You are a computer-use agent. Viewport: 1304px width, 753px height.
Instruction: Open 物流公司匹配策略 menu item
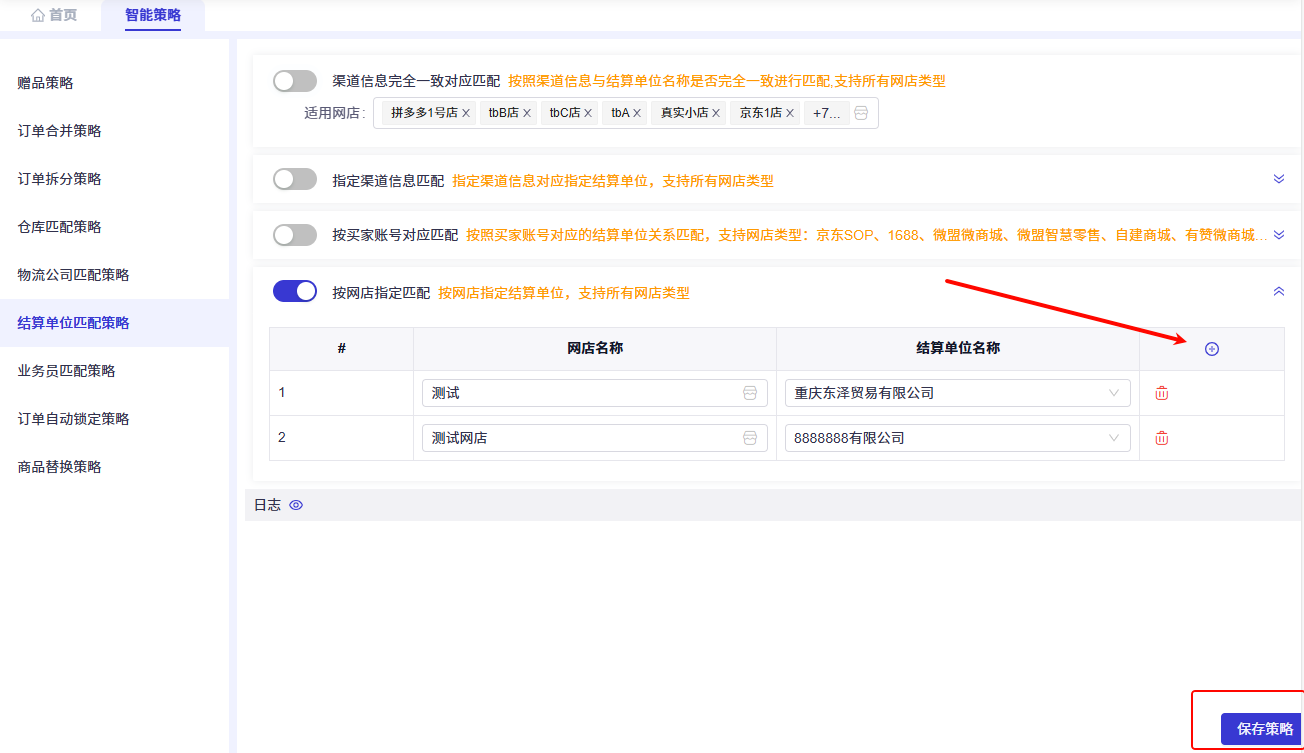[x=114, y=275]
